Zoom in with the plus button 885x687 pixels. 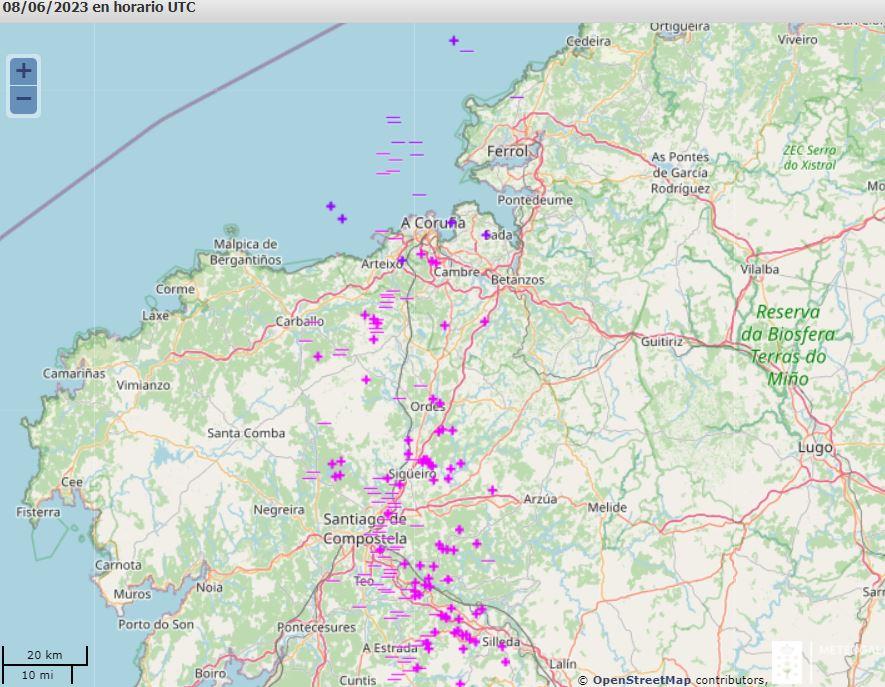point(24,71)
